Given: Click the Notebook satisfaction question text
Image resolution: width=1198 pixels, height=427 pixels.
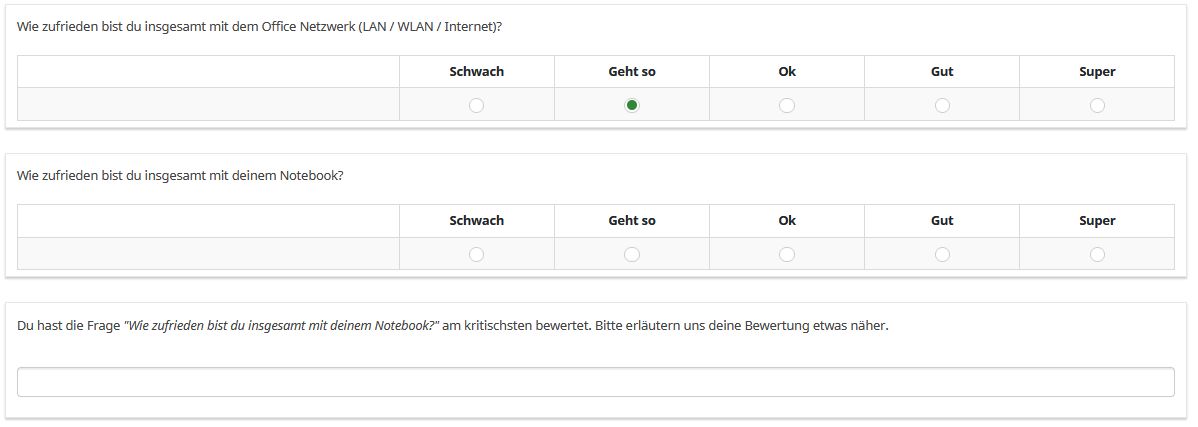Looking at the screenshot, I should tap(181, 175).
